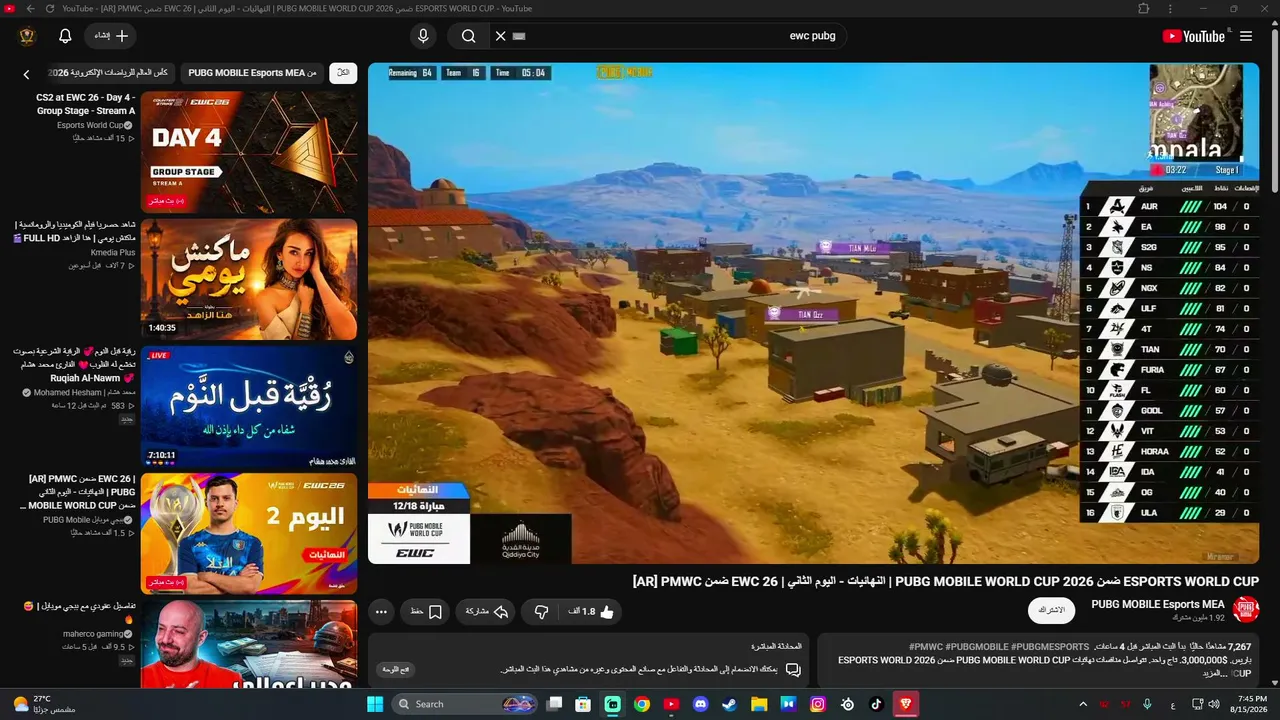Open TikTok from the taskbar
The width and height of the screenshot is (1280, 720).
click(x=877, y=704)
